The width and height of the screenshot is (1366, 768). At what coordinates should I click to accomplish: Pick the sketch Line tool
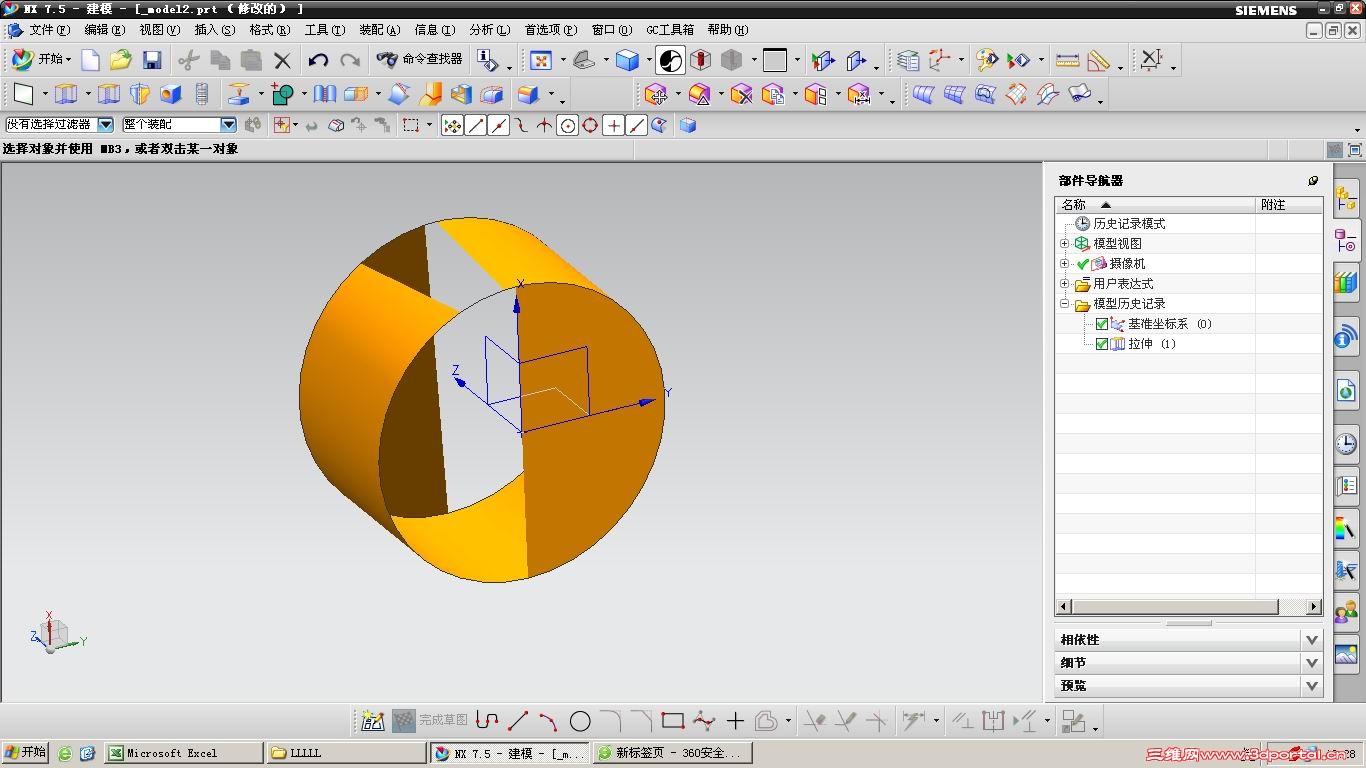pos(518,720)
